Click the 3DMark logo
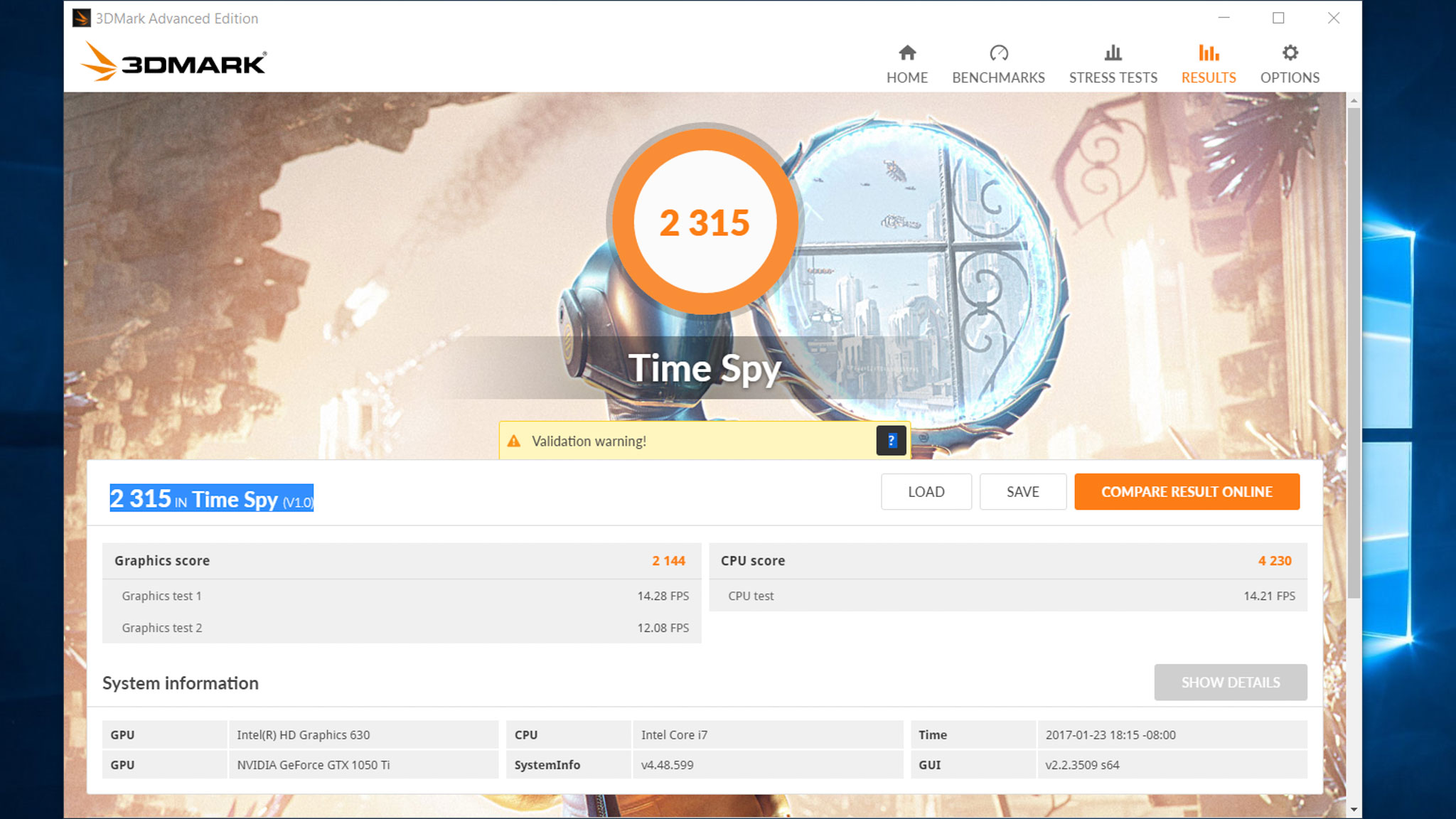The height and width of the screenshot is (819, 1456). [174, 62]
